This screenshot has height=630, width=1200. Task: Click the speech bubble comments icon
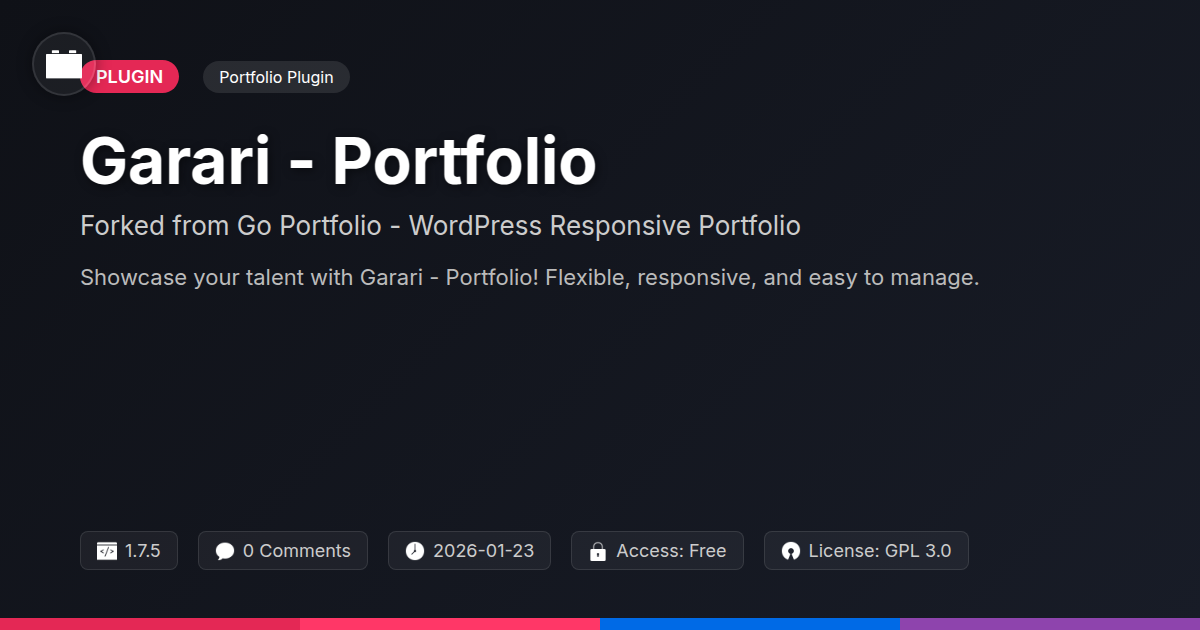click(225, 551)
